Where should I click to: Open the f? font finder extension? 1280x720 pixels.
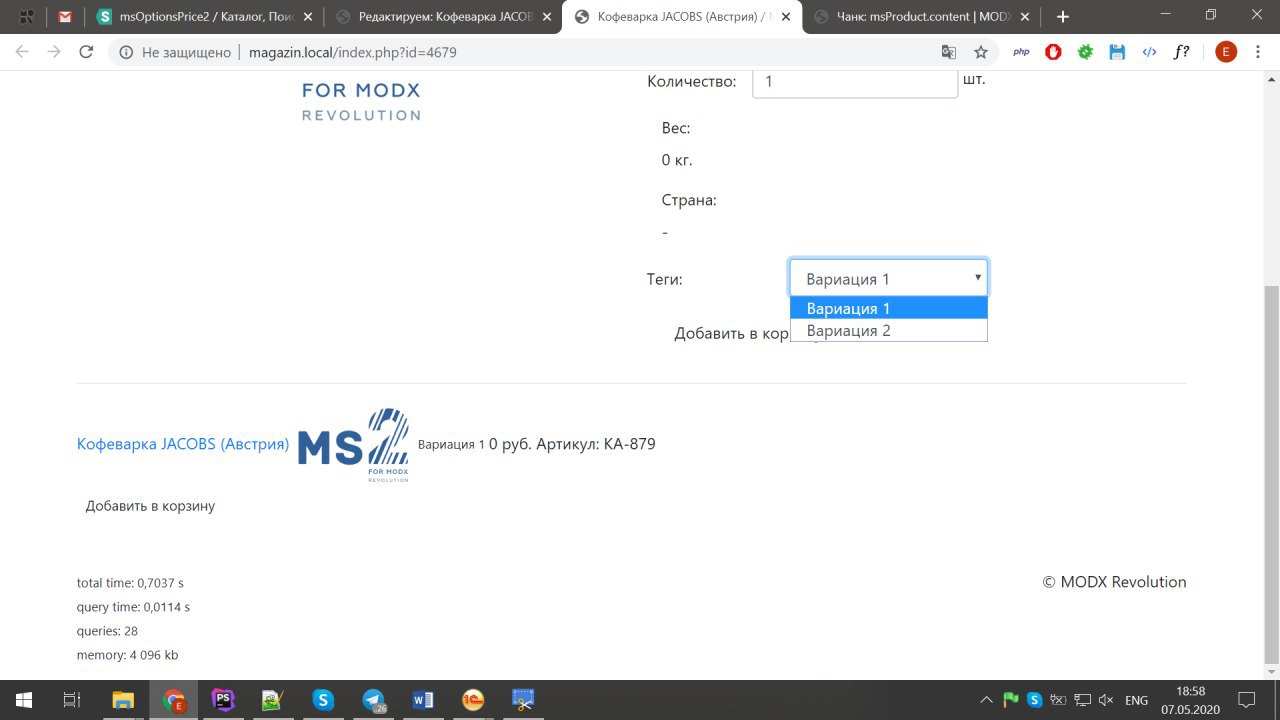click(1181, 52)
